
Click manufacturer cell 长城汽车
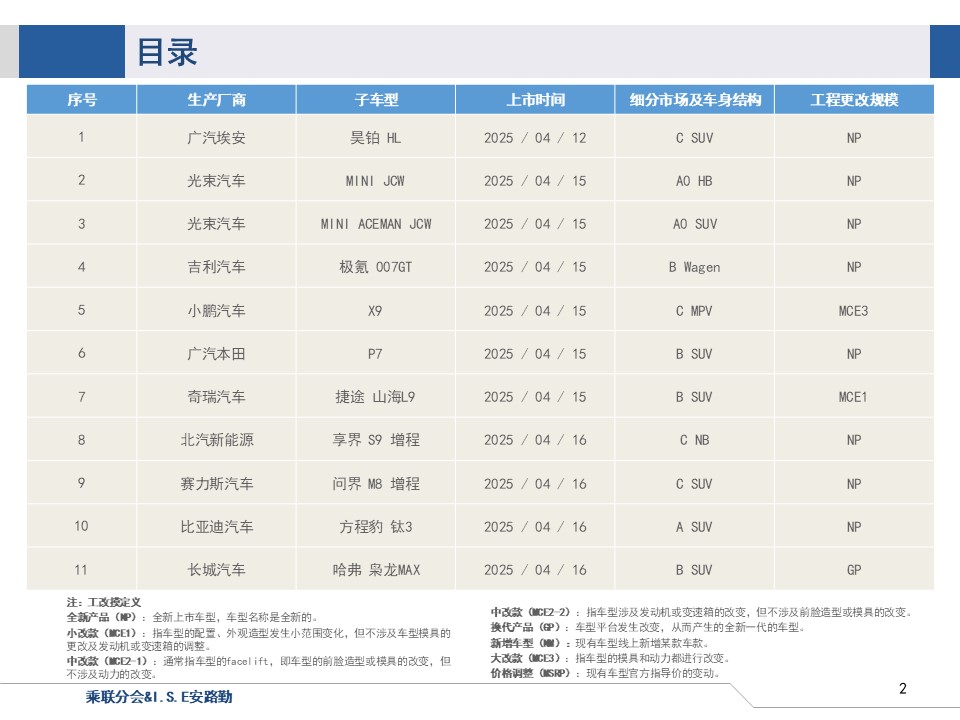pos(216,569)
